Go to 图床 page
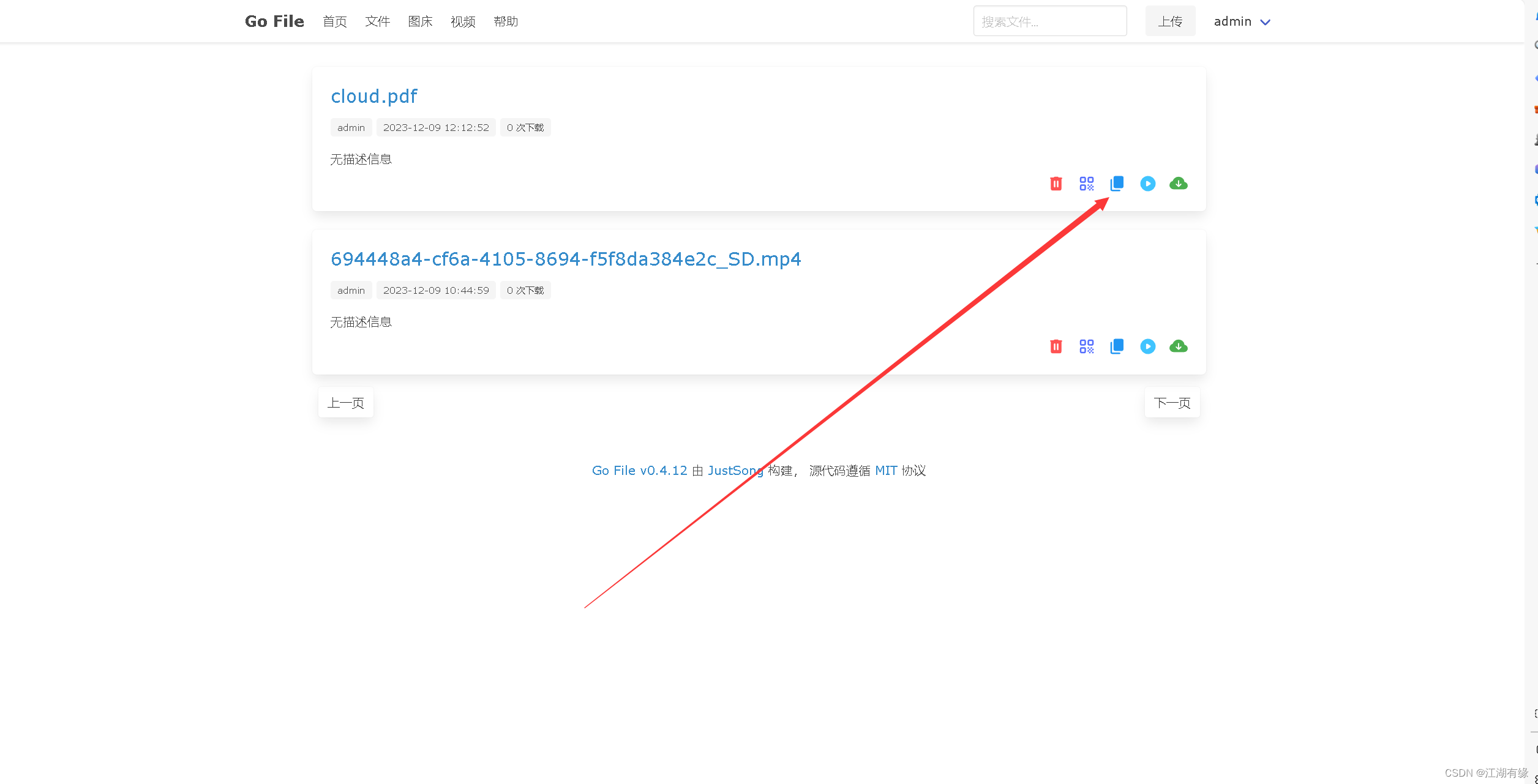The height and width of the screenshot is (784, 1538). 420,21
